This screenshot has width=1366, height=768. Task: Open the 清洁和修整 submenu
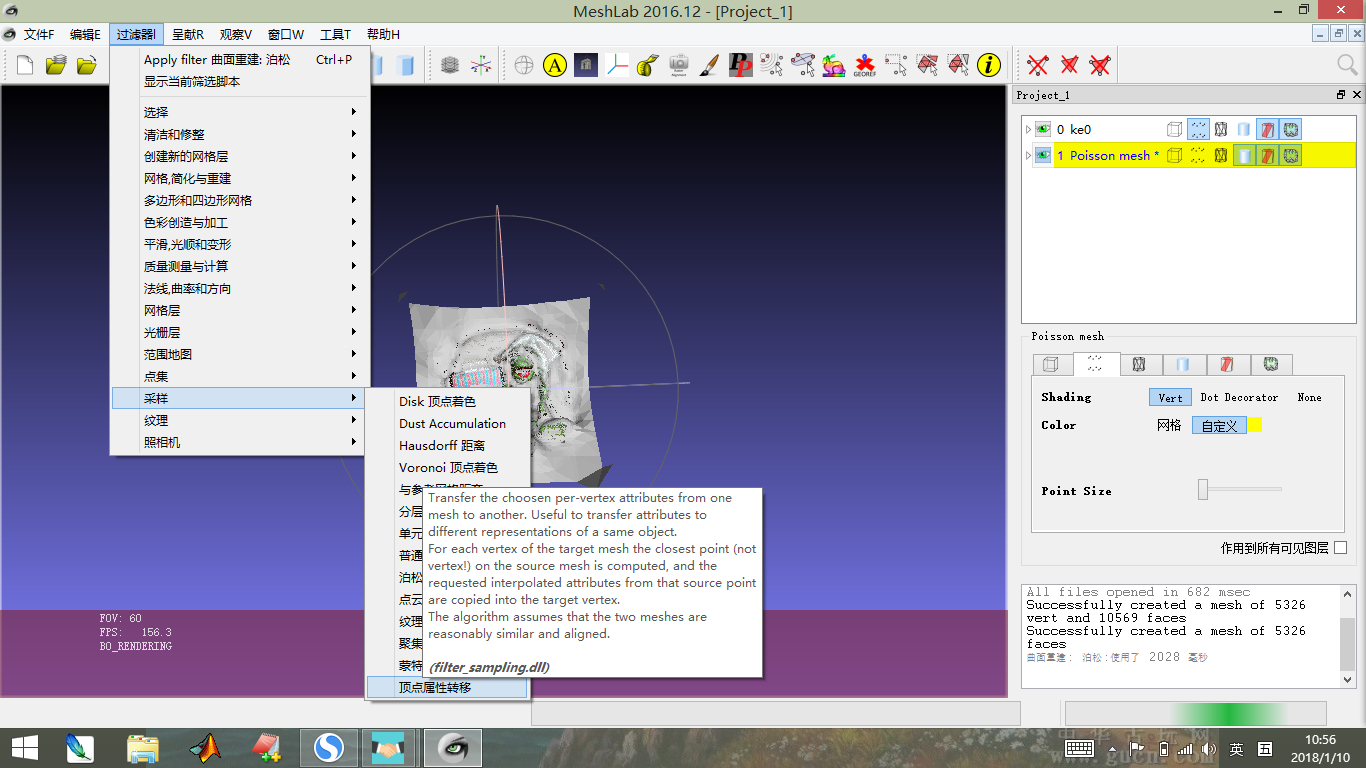point(240,134)
